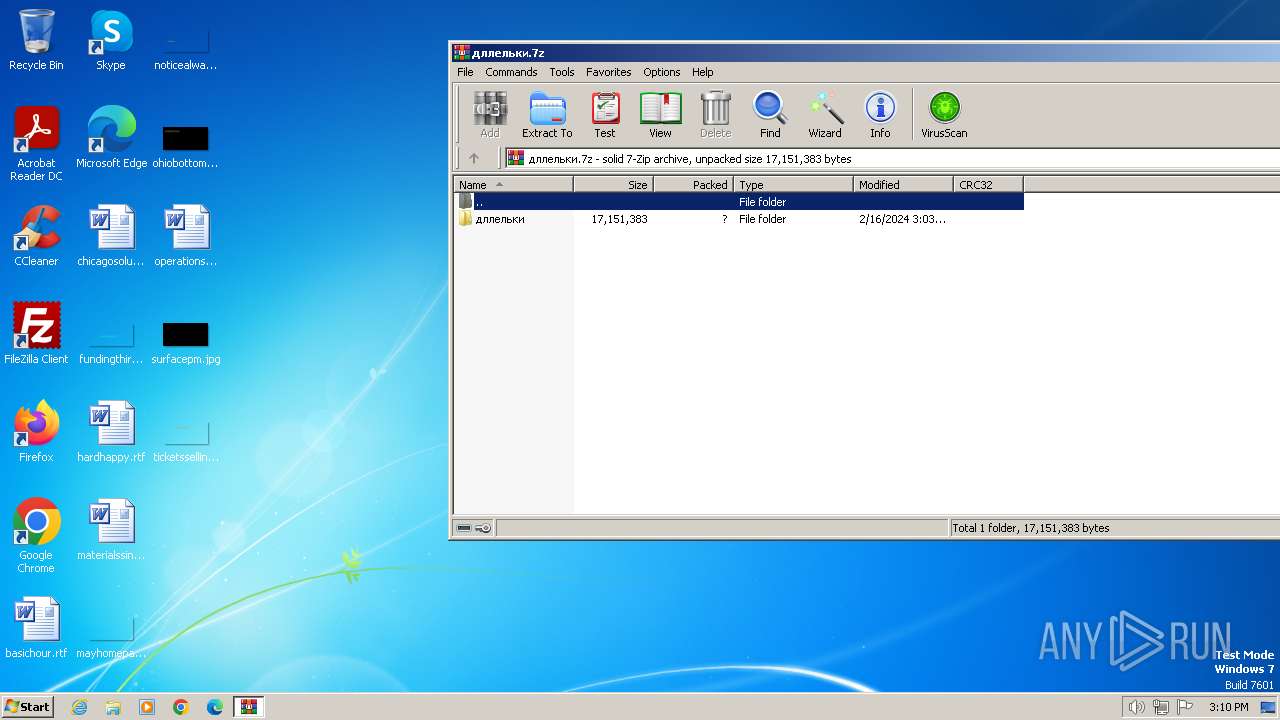Sort by the Type column header

(794, 184)
